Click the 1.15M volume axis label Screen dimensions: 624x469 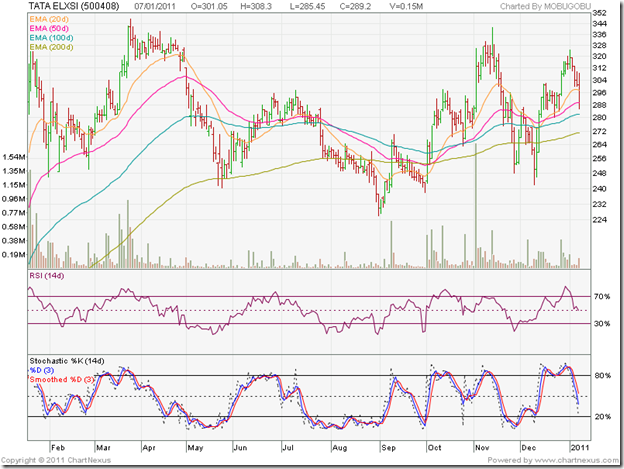point(14,185)
